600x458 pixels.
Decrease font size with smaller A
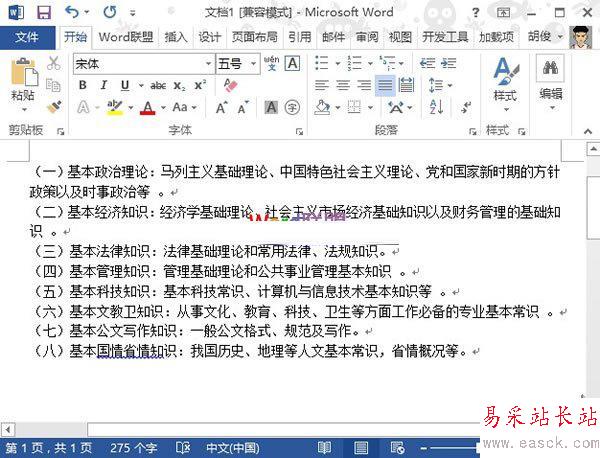pos(243,108)
